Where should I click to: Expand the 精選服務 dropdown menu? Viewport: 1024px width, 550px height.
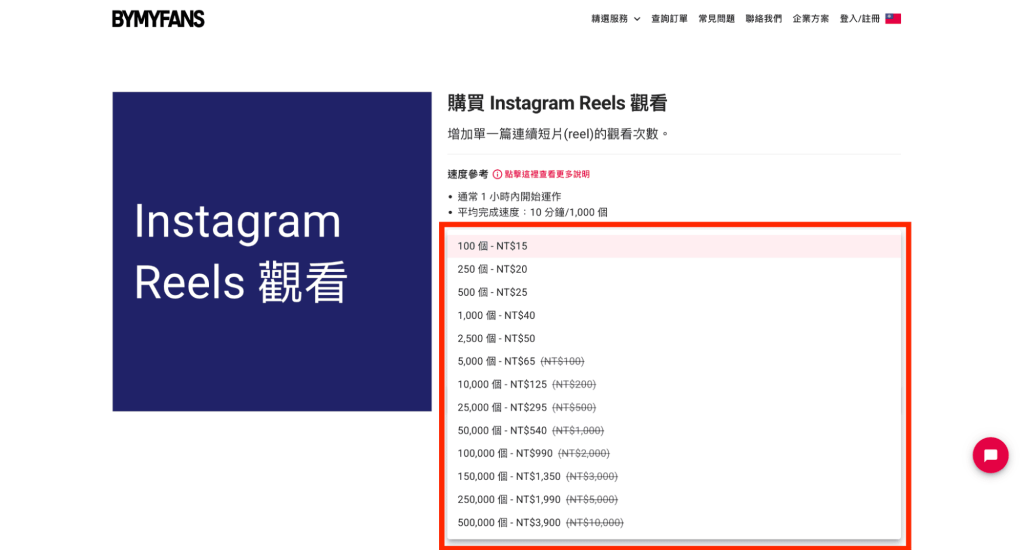tap(615, 19)
